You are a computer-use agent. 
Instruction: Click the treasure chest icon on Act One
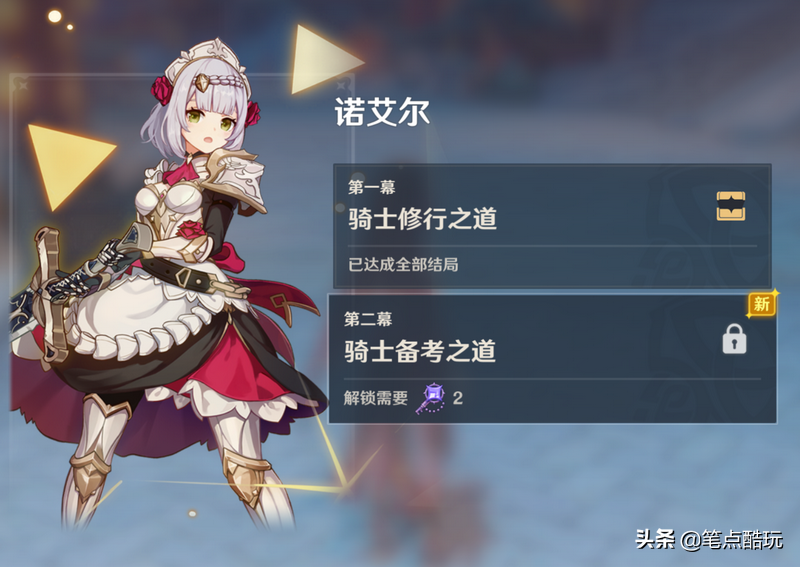click(x=731, y=206)
